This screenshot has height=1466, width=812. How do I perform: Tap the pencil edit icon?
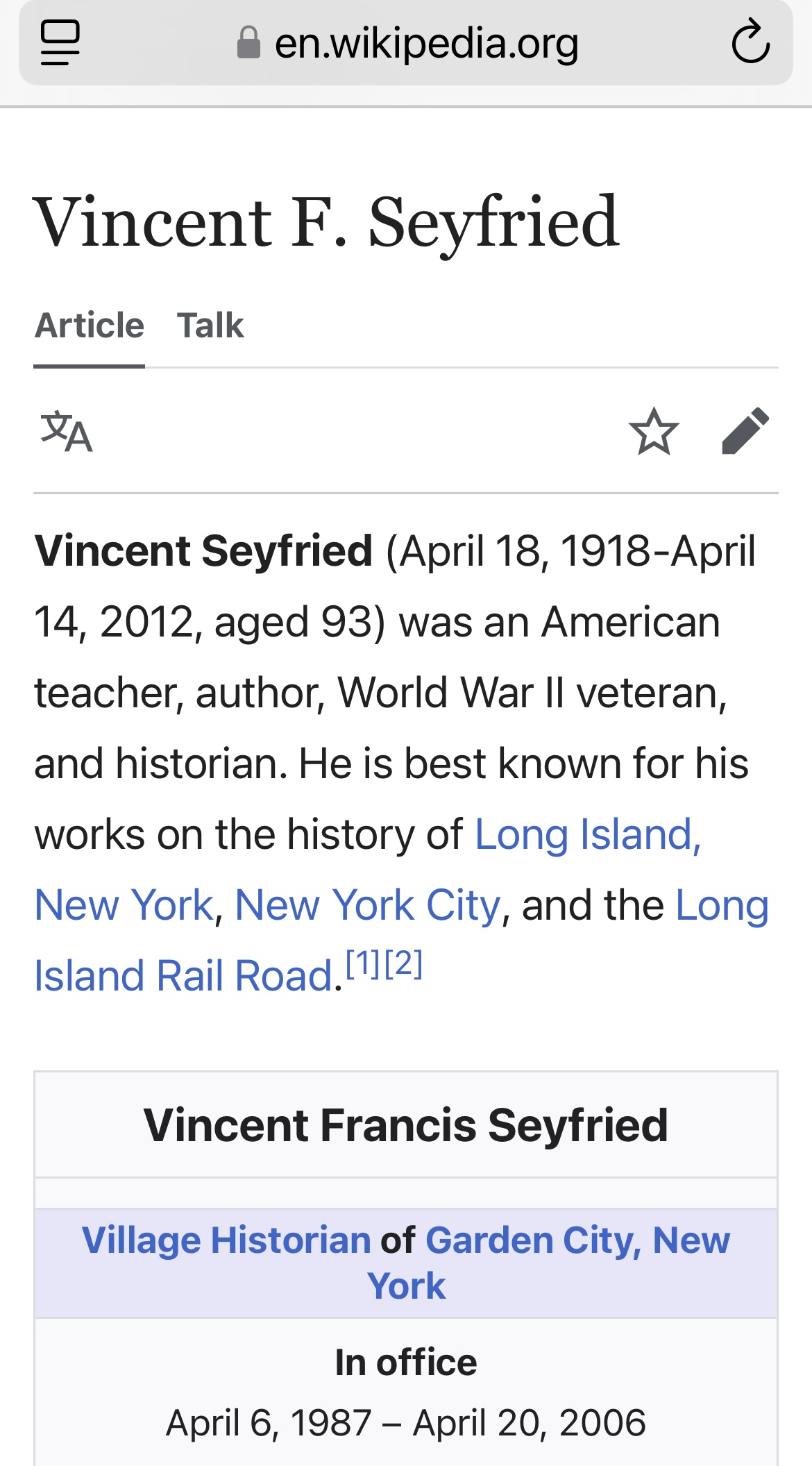745,431
